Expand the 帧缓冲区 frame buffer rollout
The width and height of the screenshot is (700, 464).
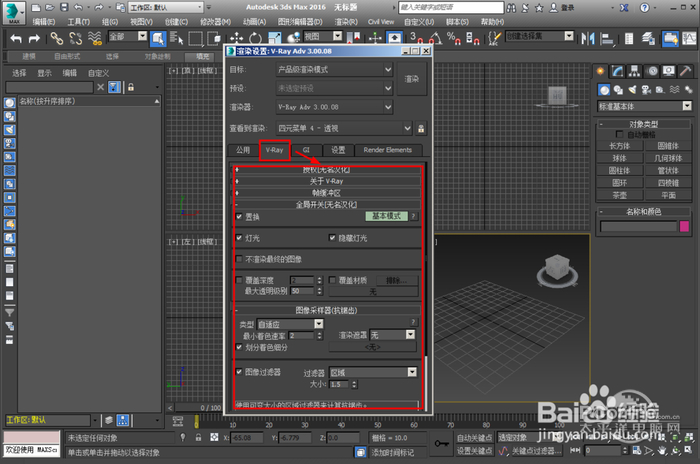click(x=326, y=193)
